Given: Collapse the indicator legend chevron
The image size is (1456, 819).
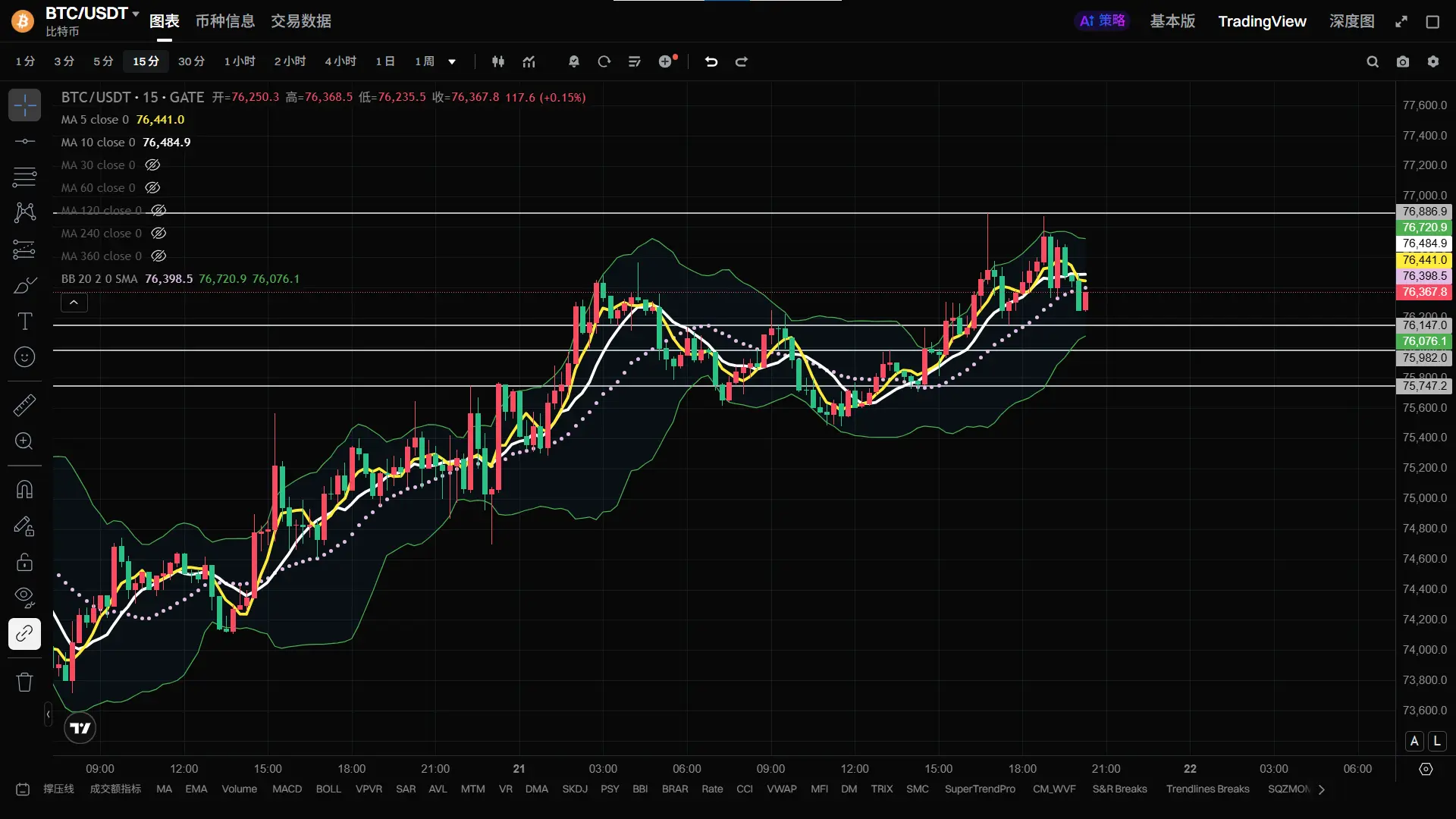Looking at the screenshot, I should pyautogui.click(x=74, y=303).
